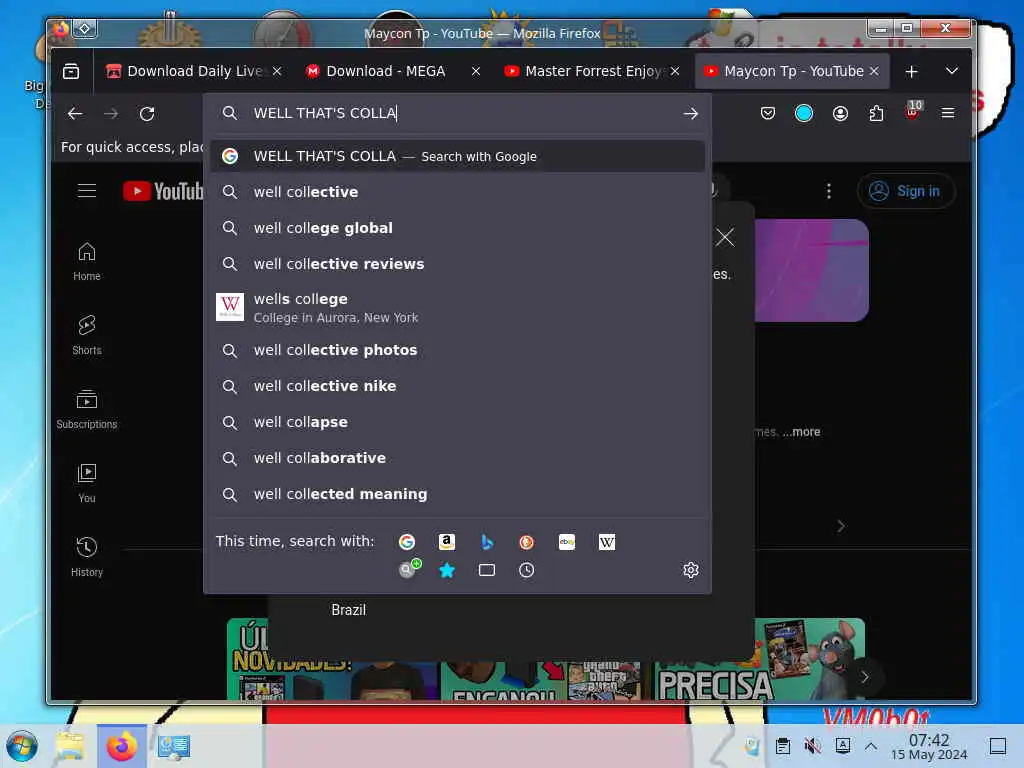The height and width of the screenshot is (768, 1024).
Task: Click the URL bar text field
Action: (x=457, y=114)
